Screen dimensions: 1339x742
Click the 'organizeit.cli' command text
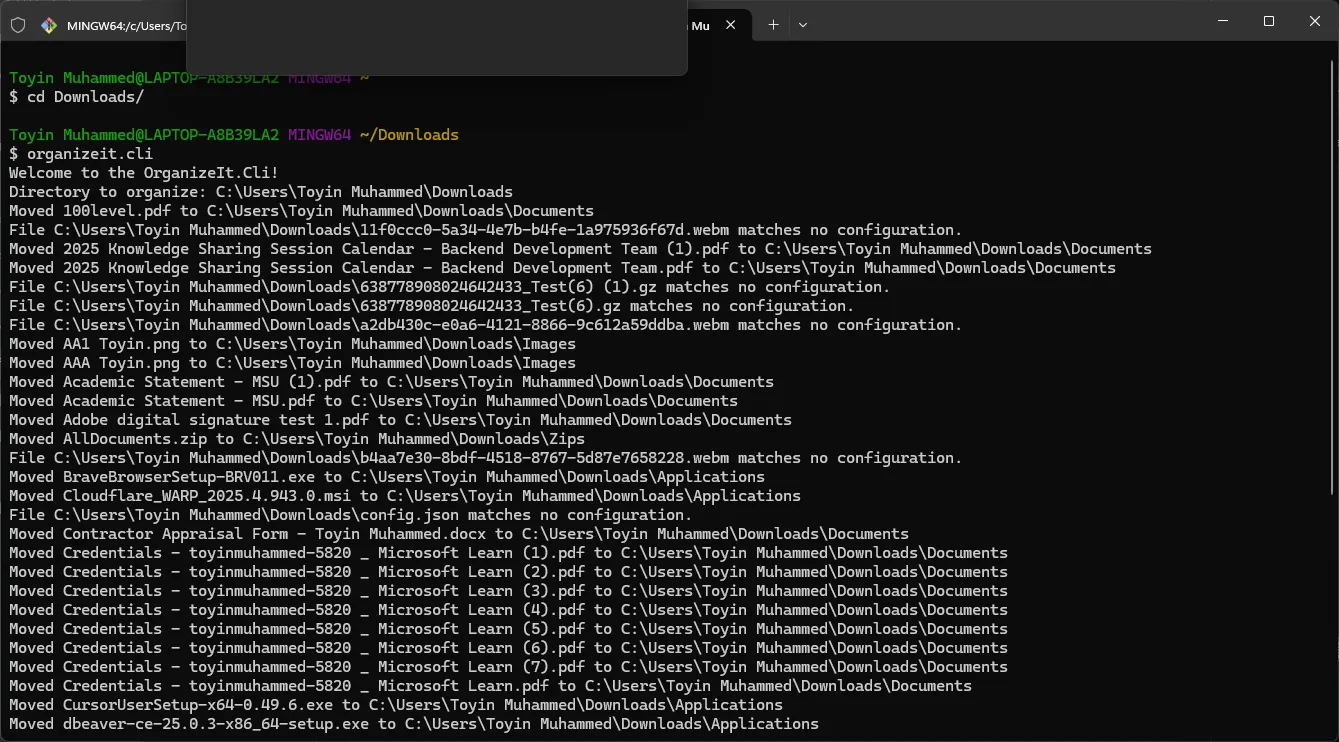pyautogui.click(x=90, y=154)
